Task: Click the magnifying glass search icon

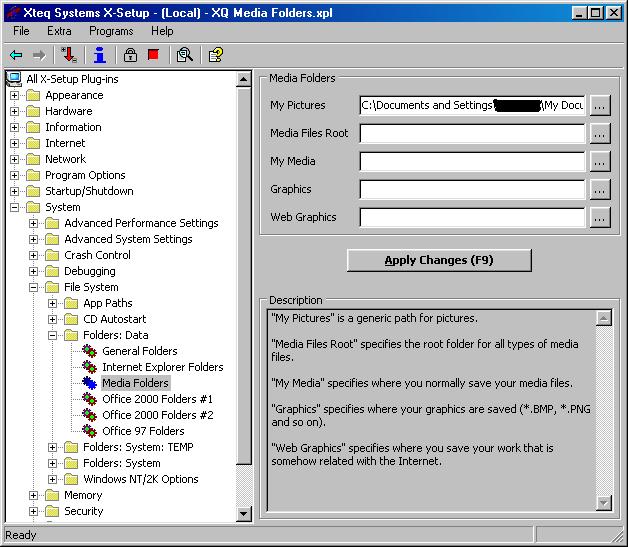Action: [x=184, y=55]
